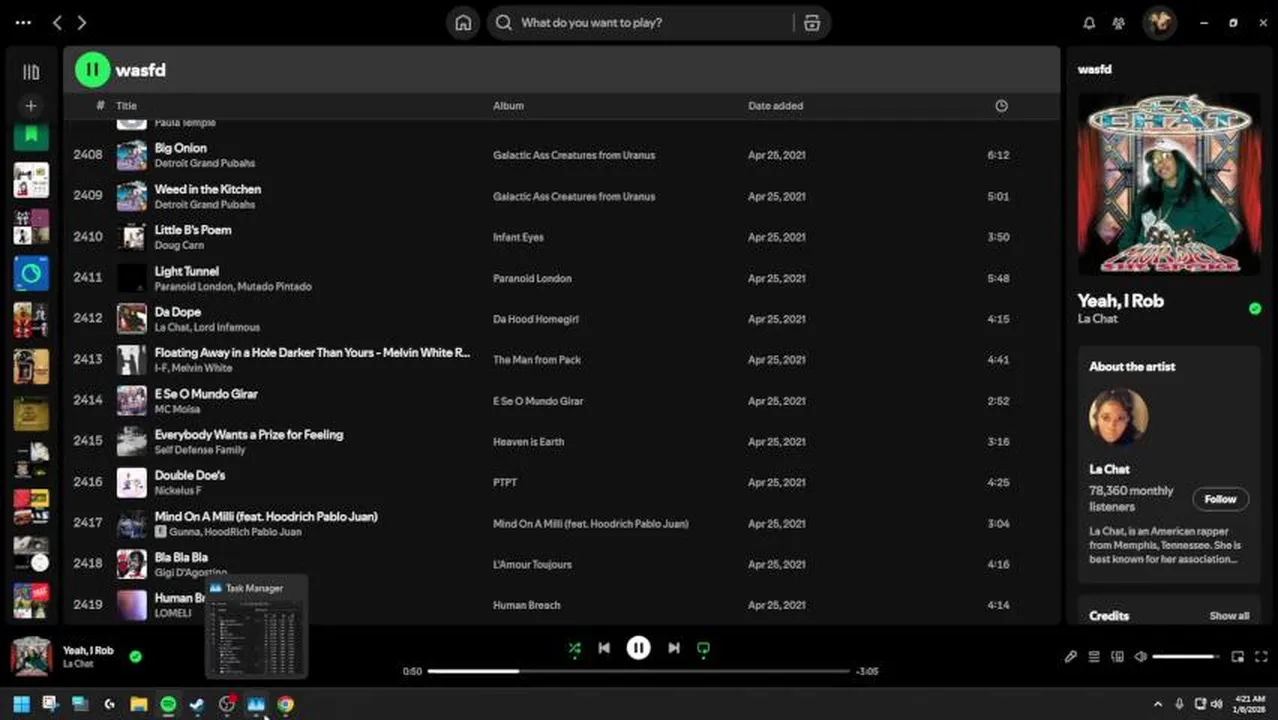1278x720 pixels.
Task: Open the green bookmark library item
Action: point(31,135)
